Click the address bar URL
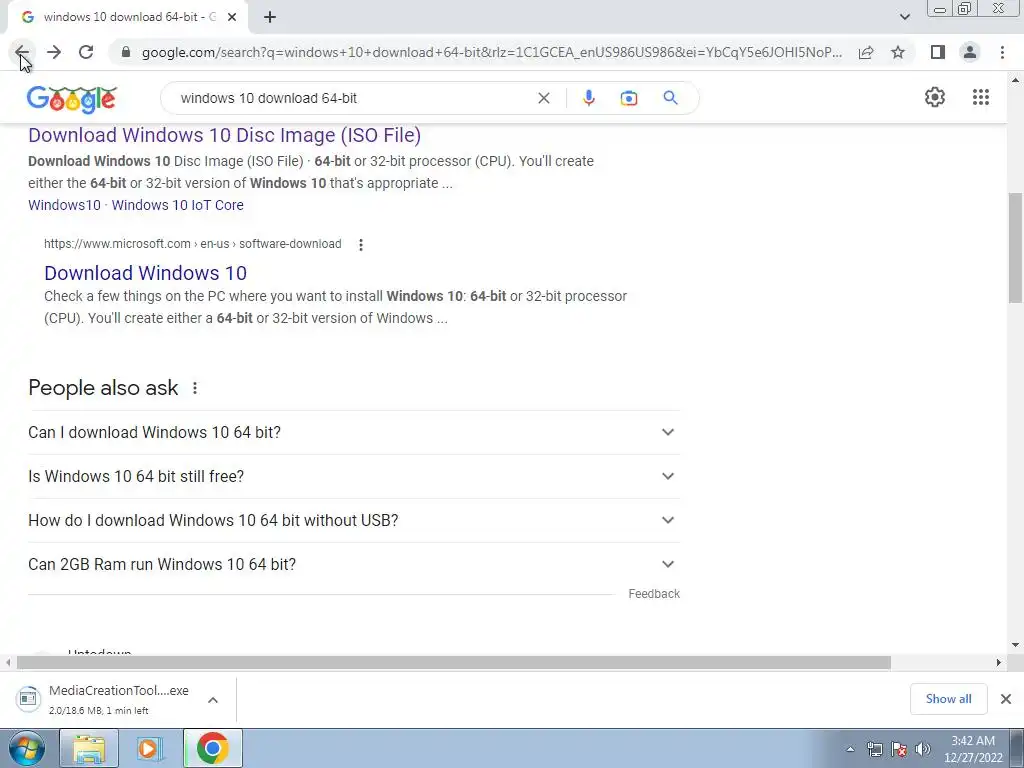1024x768 pixels. click(x=491, y=52)
